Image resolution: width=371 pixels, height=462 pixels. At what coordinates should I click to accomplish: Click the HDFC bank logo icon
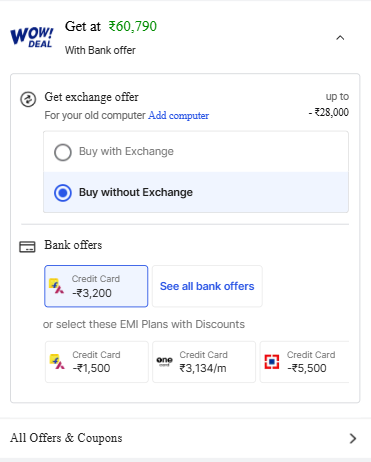click(x=272, y=362)
